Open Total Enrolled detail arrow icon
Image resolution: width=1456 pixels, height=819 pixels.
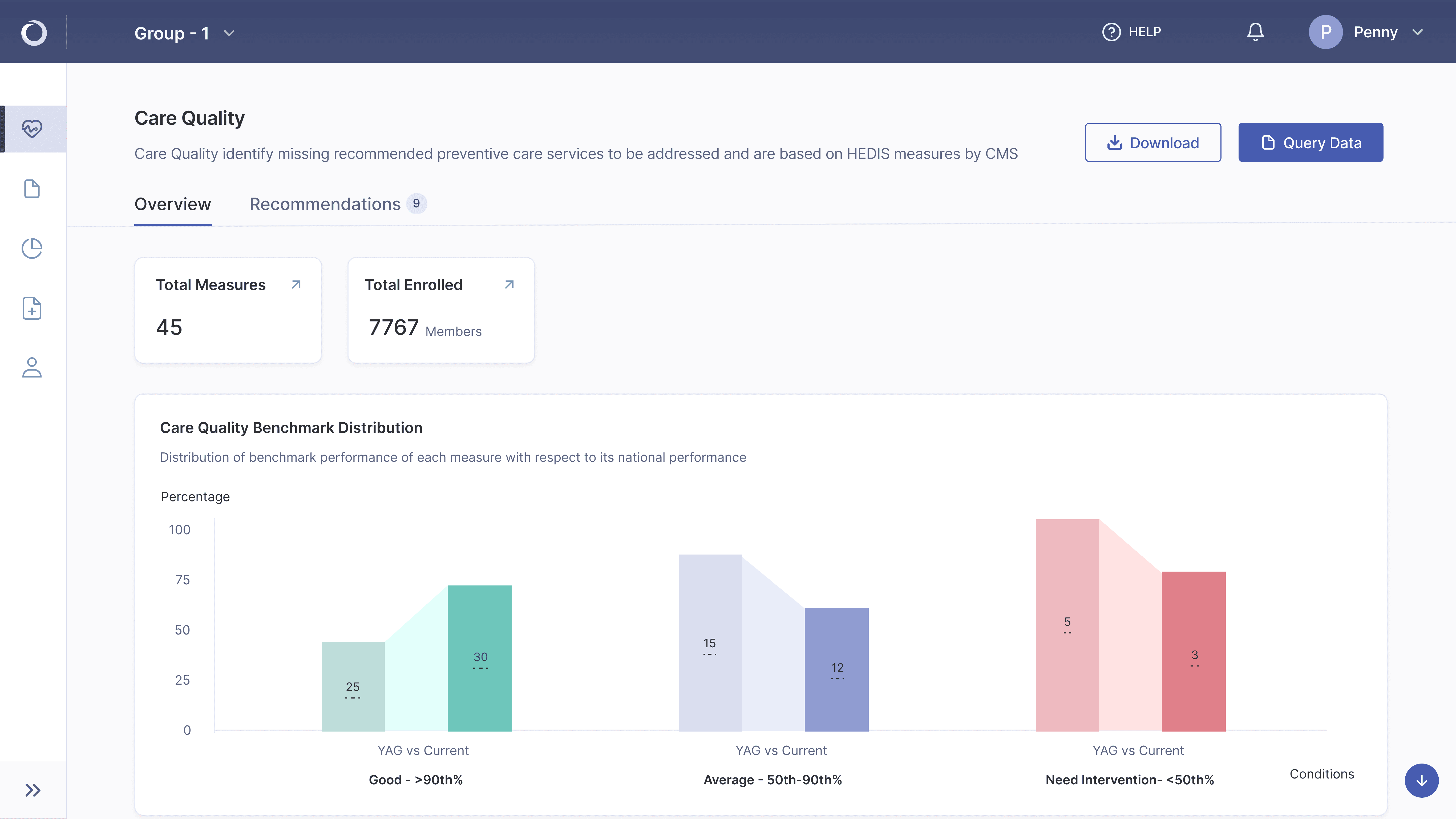(509, 284)
